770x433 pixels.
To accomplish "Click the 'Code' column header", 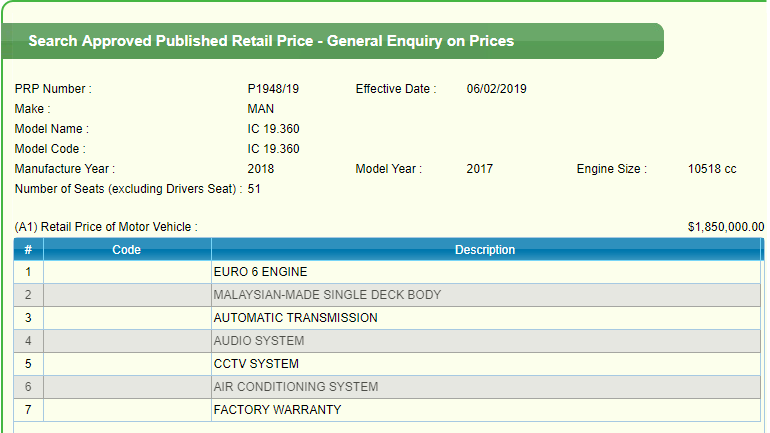I will pyautogui.click(x=126, y=250).
